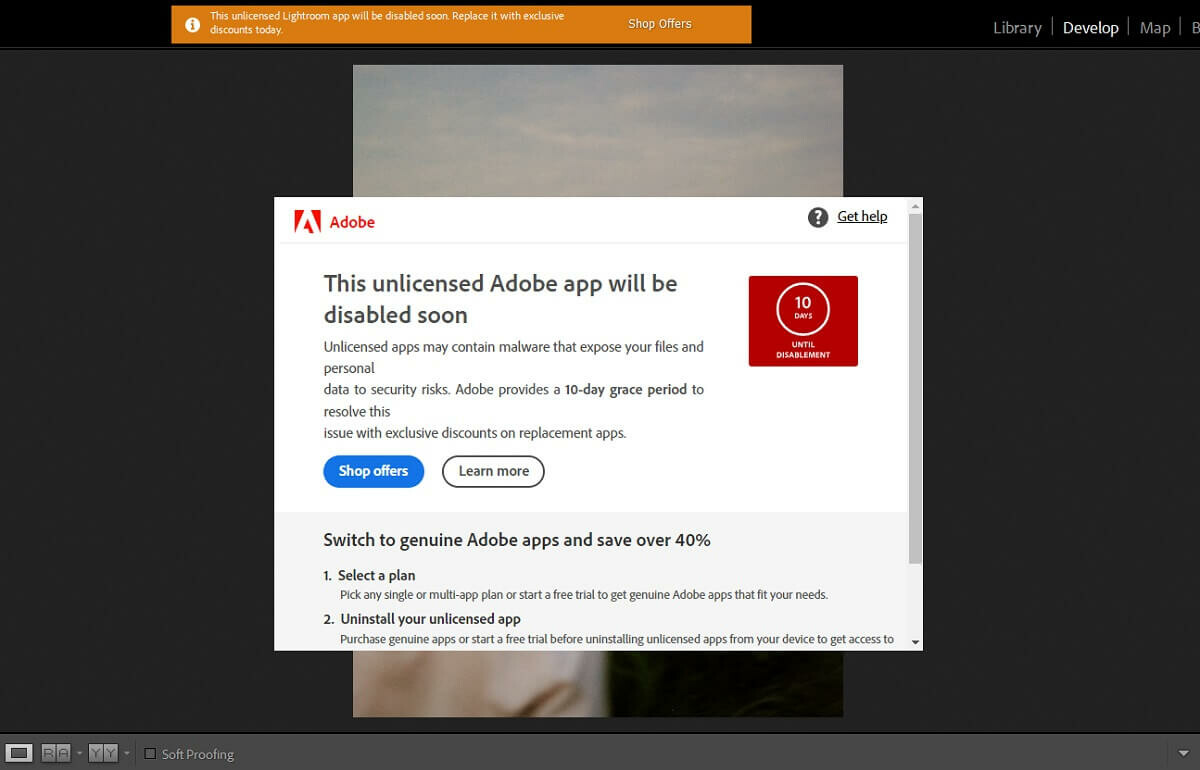This screenshot has width=1200, height=770.
Task: Click the Learn more button
Action: [x=493, y=471]
